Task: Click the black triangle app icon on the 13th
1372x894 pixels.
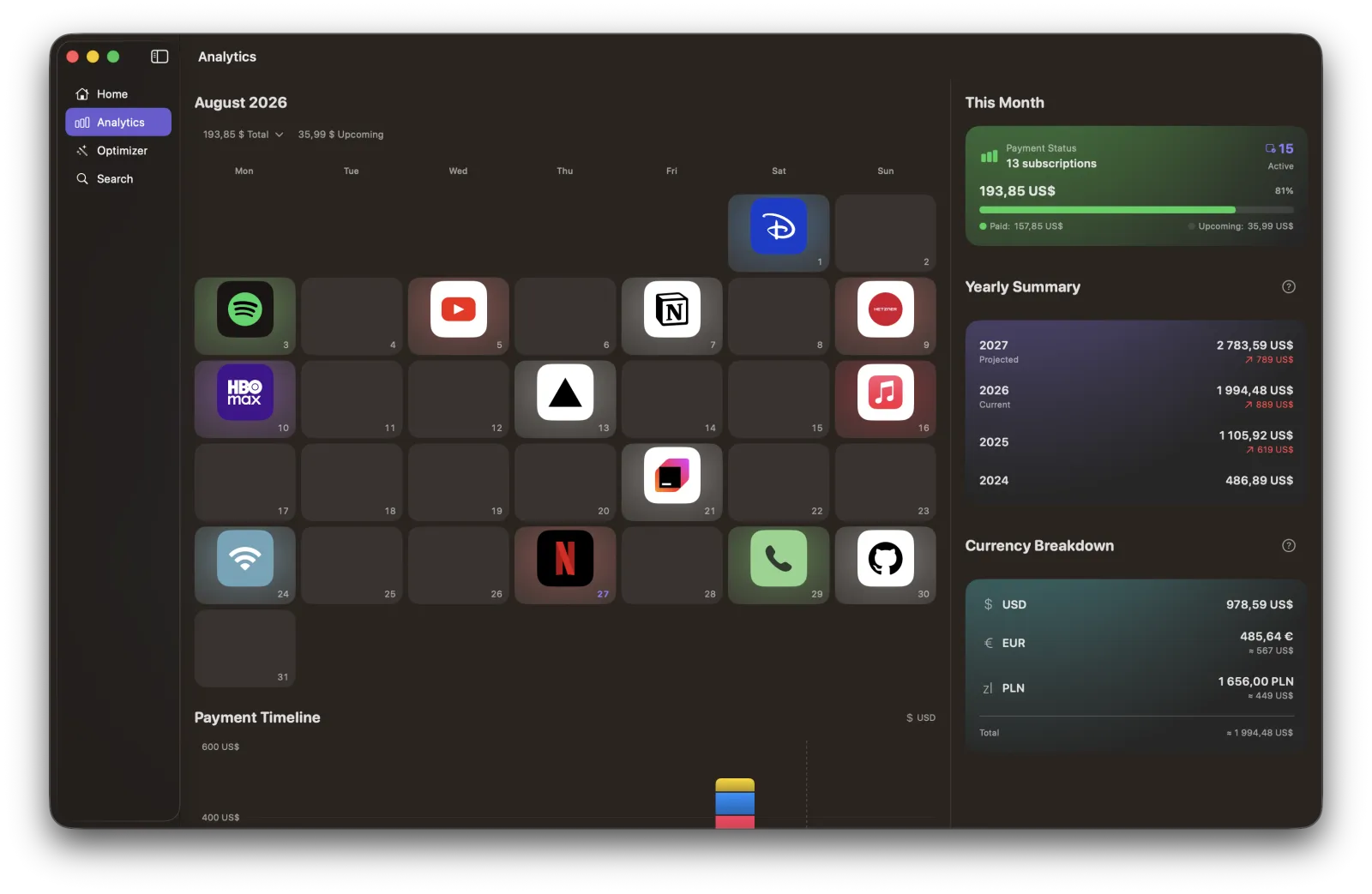Action: coord(565,393)
